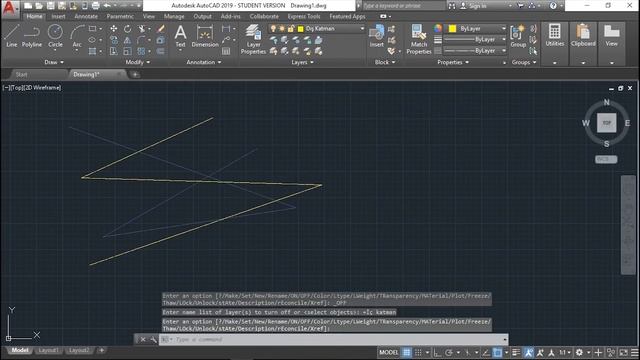Toggle drawing grid display in status bar

[407, 352]
